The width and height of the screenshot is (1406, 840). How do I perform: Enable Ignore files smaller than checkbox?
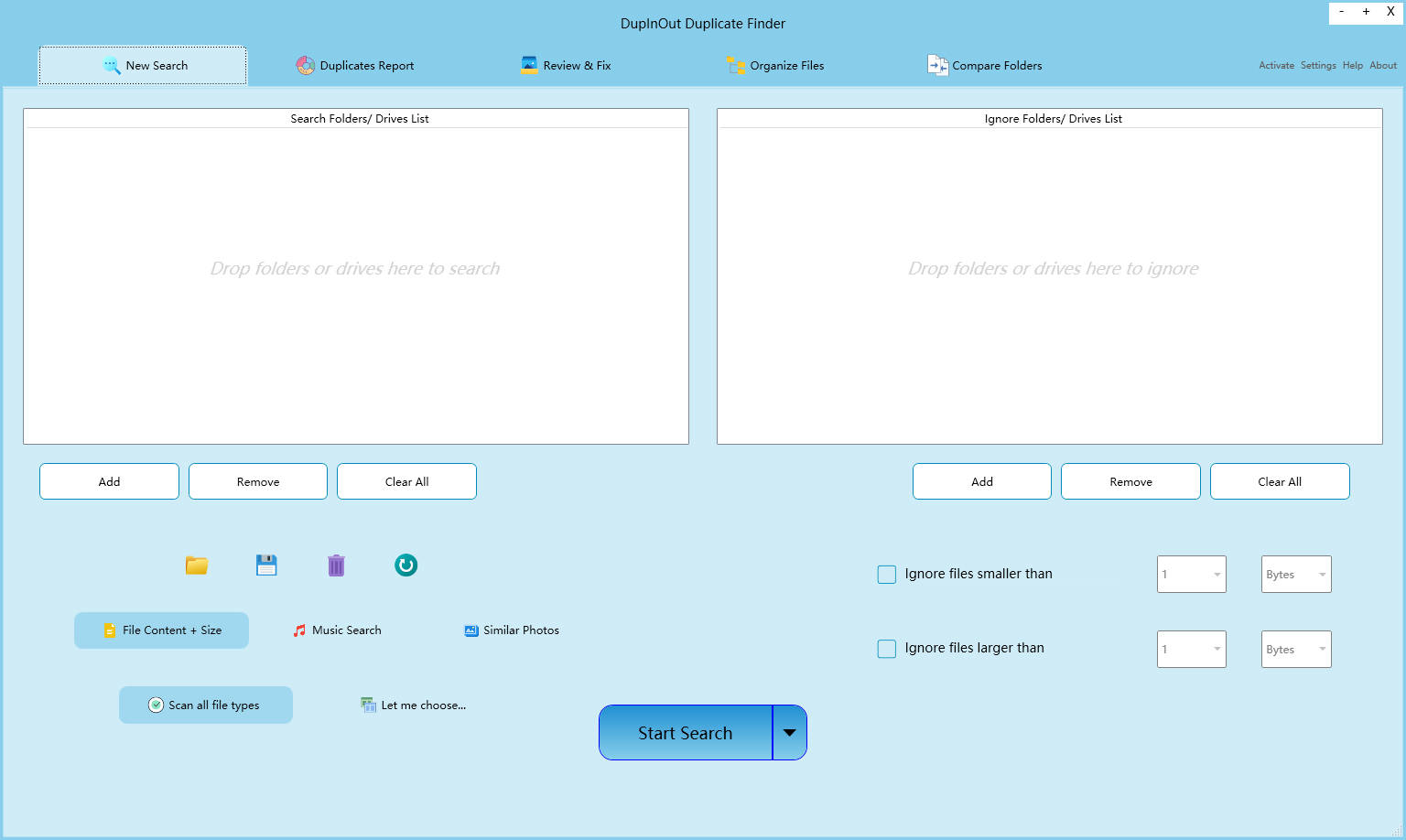[x=887, y=575]
